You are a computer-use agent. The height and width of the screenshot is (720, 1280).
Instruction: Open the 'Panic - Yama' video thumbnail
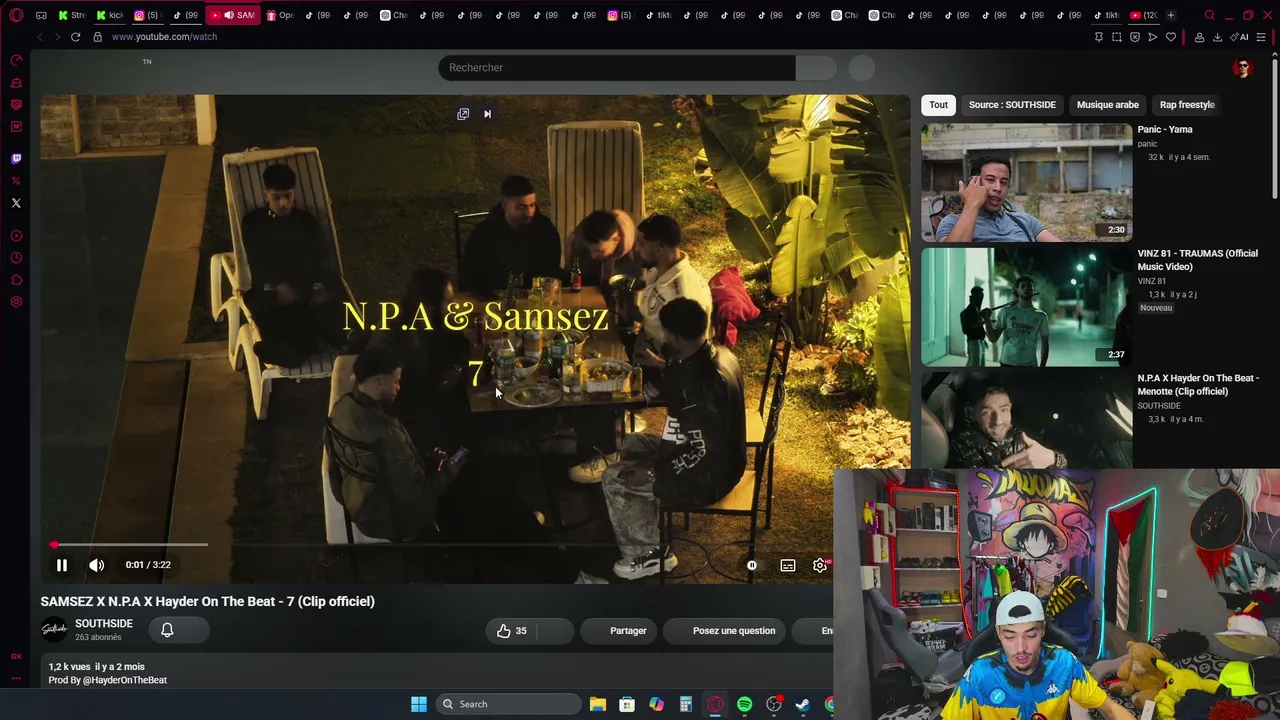(x=1027, y=182)
